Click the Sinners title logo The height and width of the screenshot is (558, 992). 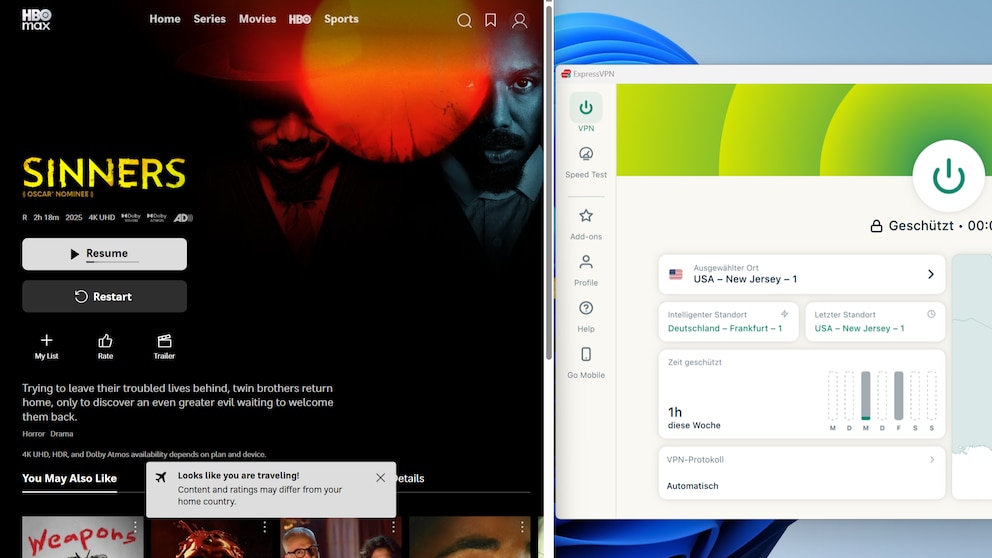click(x=104, y=173)
